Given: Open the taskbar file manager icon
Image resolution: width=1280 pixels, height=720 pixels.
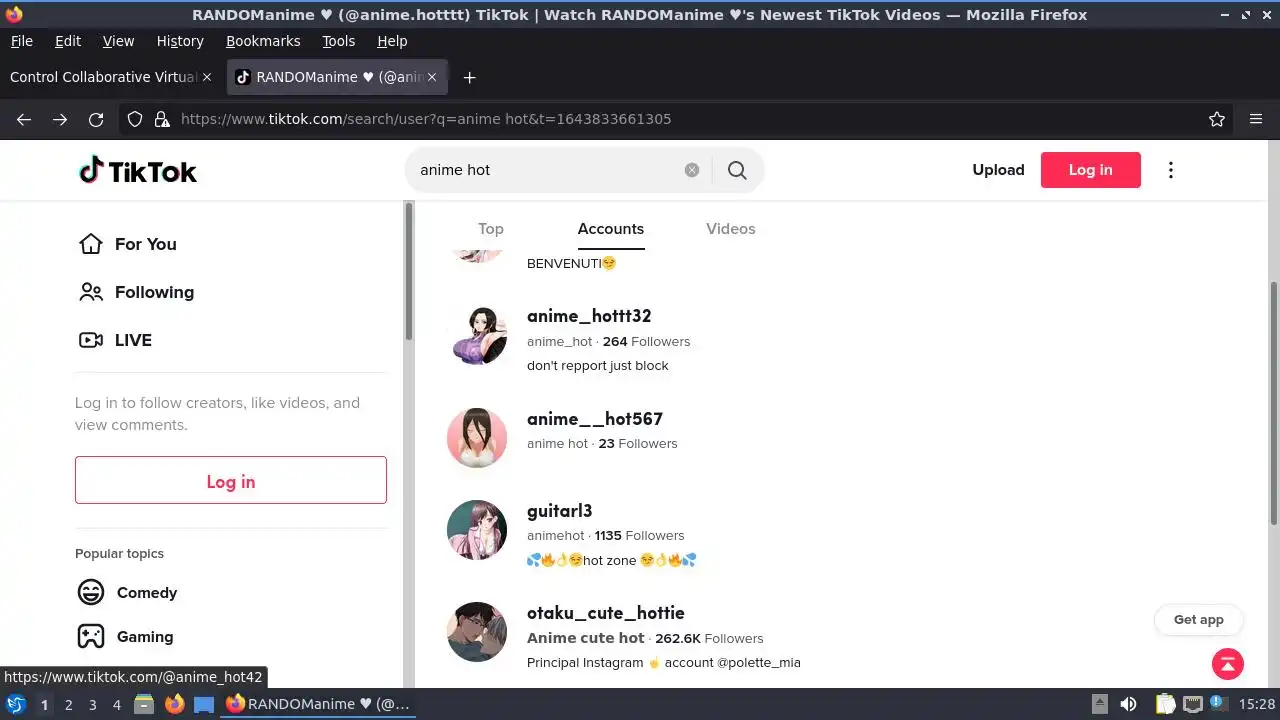Looking at the screenshot, I should (144, 704).
